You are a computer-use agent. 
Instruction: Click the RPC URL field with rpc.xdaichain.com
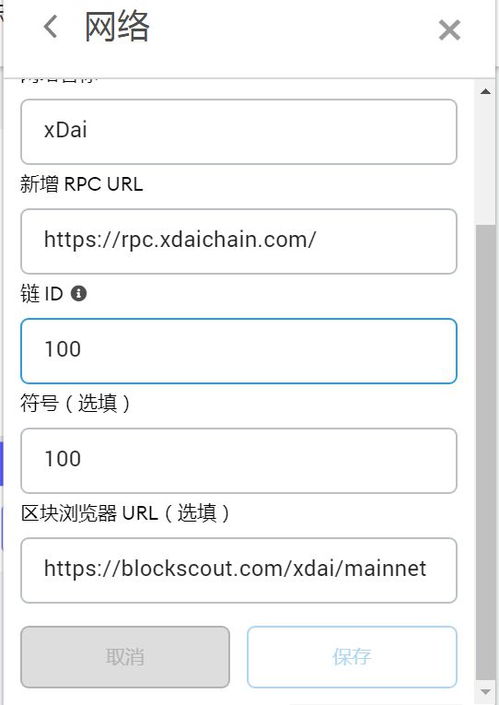pyautogui.click(x=239, y=241)
